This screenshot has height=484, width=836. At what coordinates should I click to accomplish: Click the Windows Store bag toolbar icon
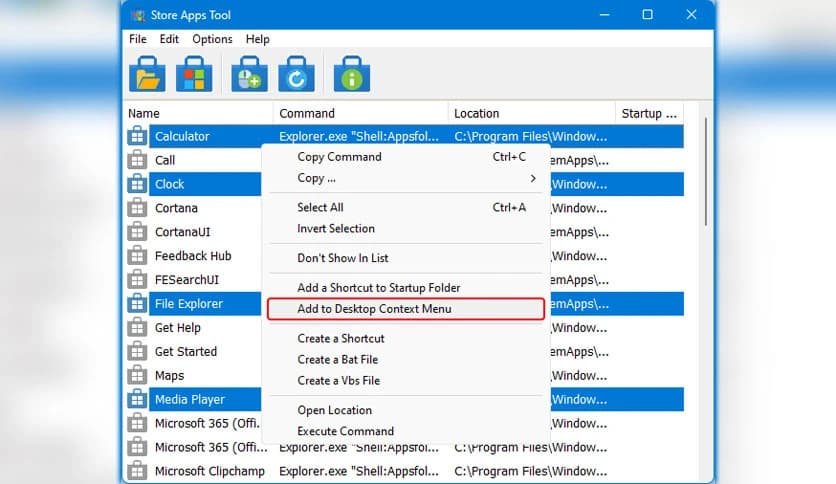coord(194,74)
